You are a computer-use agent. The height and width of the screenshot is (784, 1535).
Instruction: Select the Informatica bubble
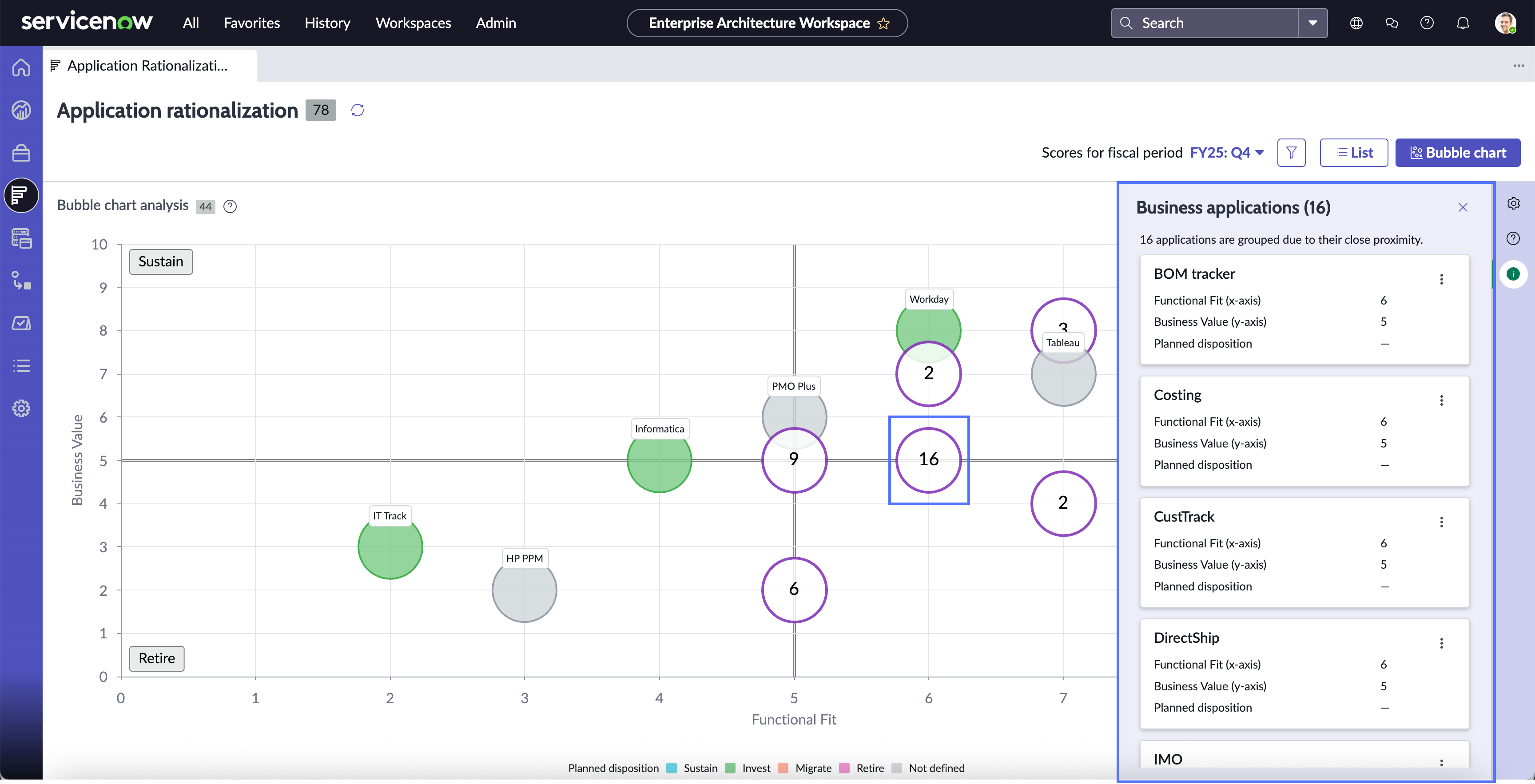click(659, 460)
